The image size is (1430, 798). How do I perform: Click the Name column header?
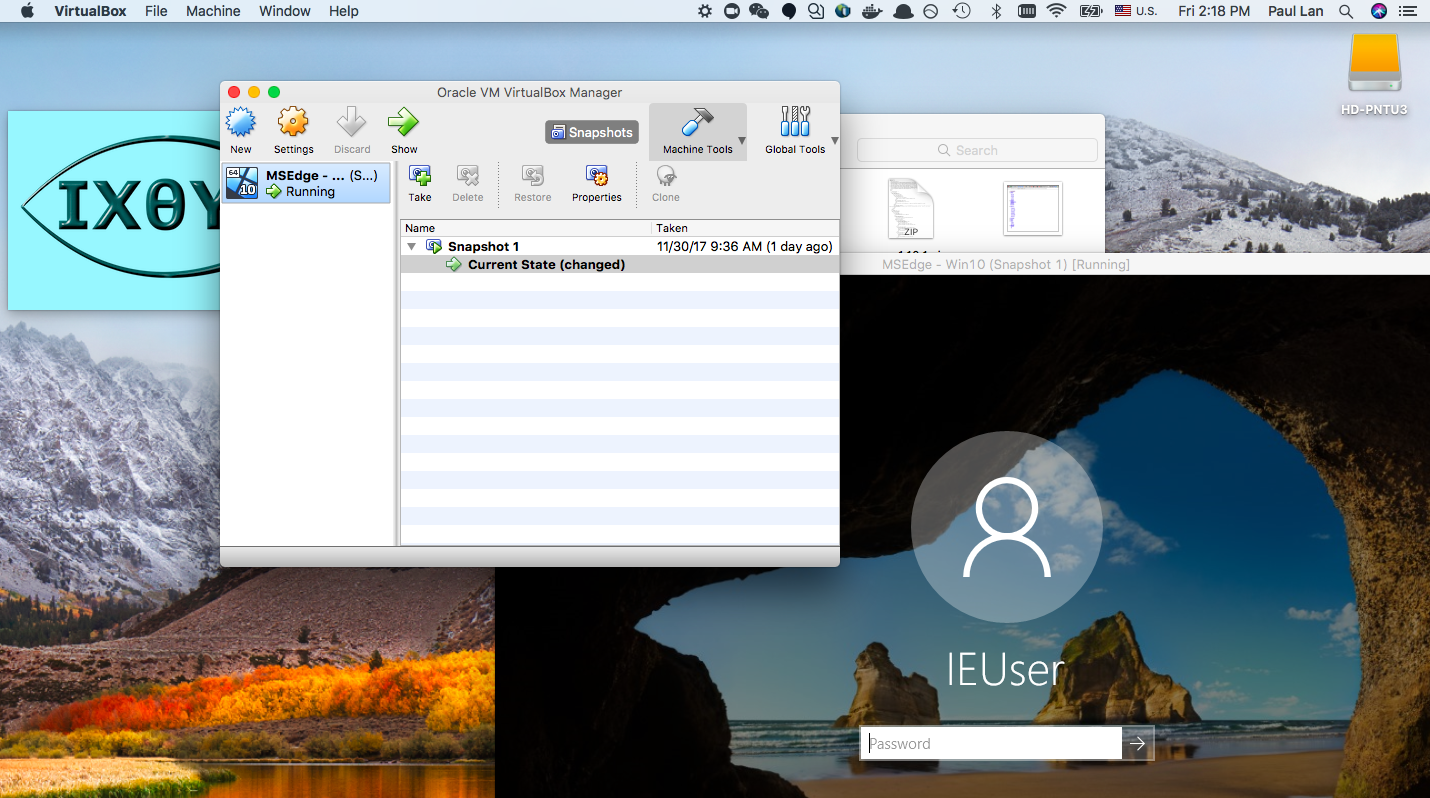click(526, 228)
